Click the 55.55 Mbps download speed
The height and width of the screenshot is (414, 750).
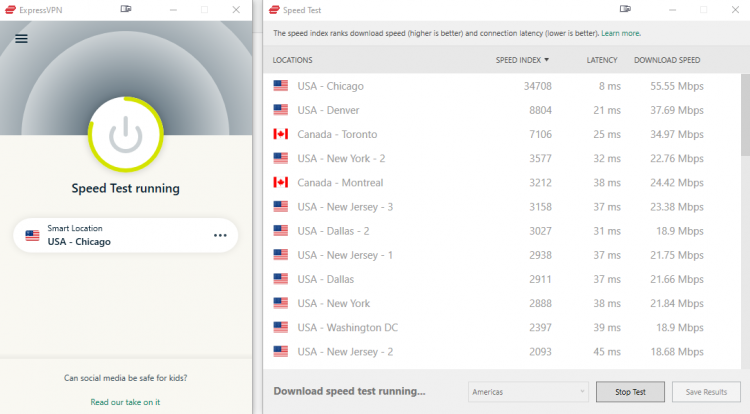677,86
